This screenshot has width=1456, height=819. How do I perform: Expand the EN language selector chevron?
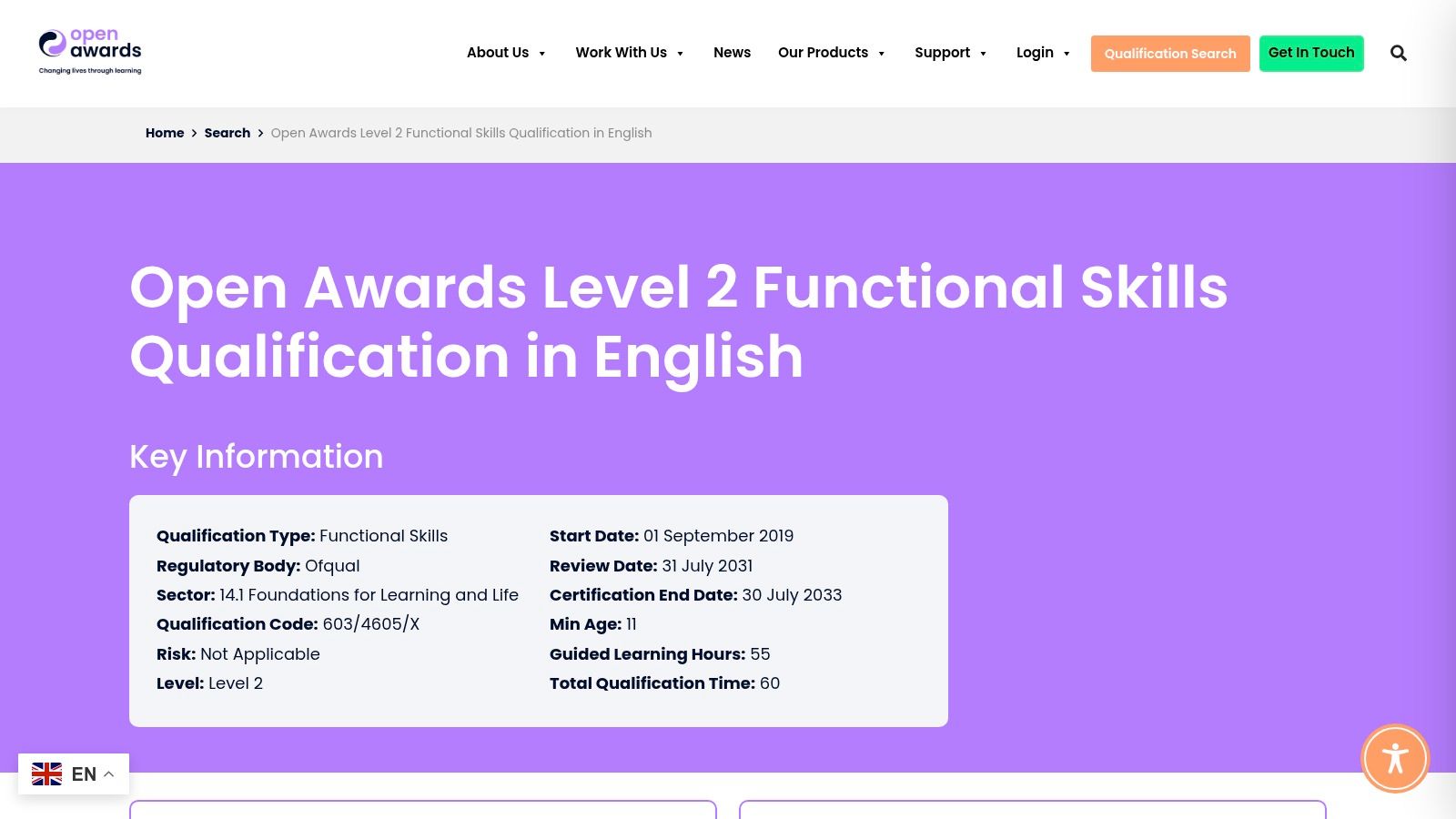109,774
